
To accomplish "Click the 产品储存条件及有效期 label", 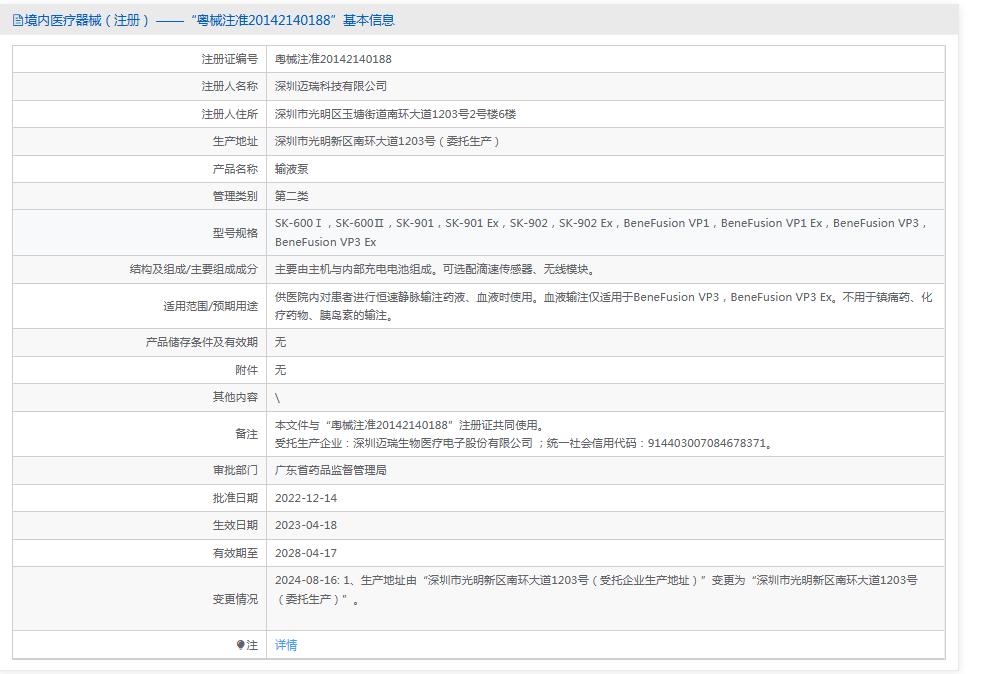I will pyautogui.click(x=202, y=342).
